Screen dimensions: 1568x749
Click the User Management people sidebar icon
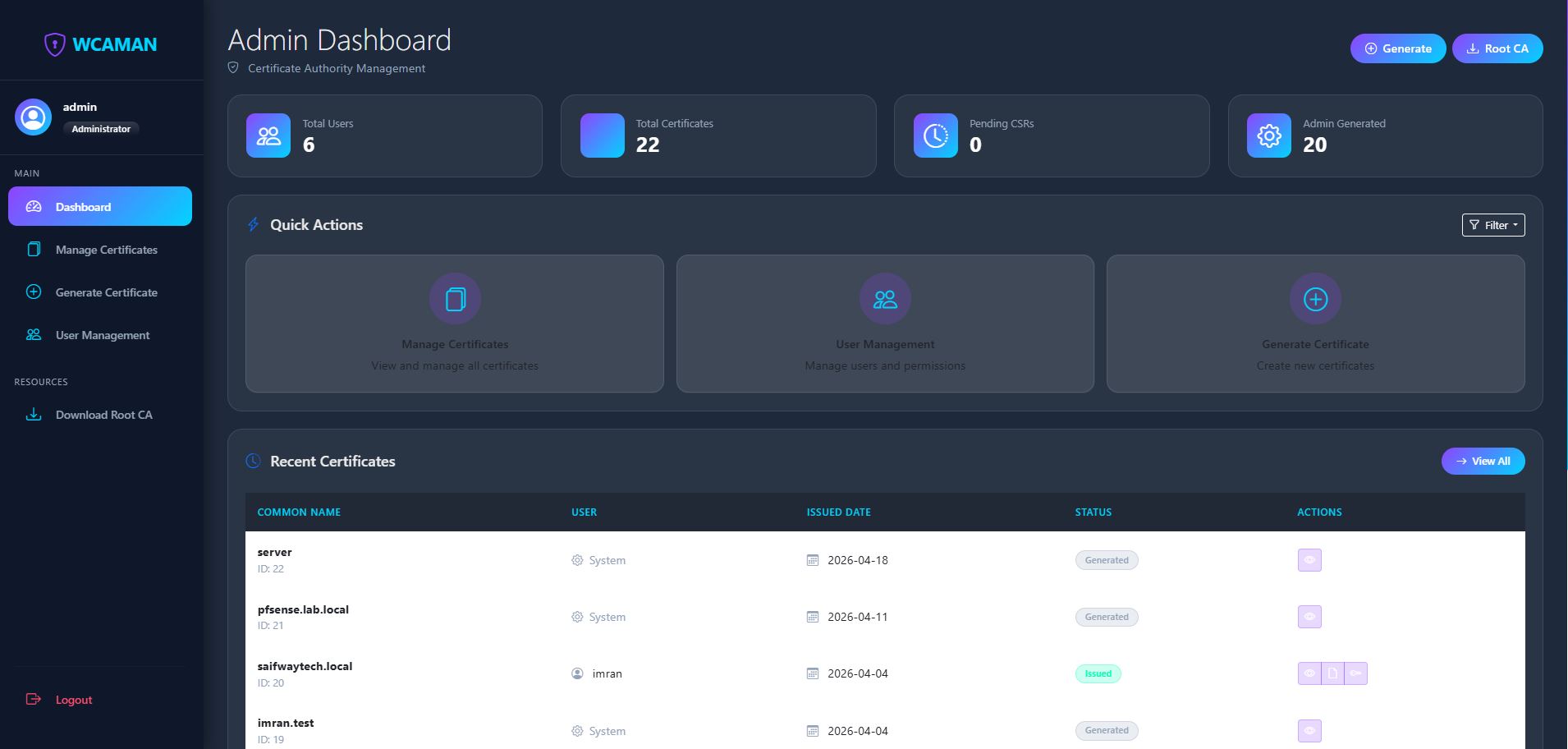[34, 334]
